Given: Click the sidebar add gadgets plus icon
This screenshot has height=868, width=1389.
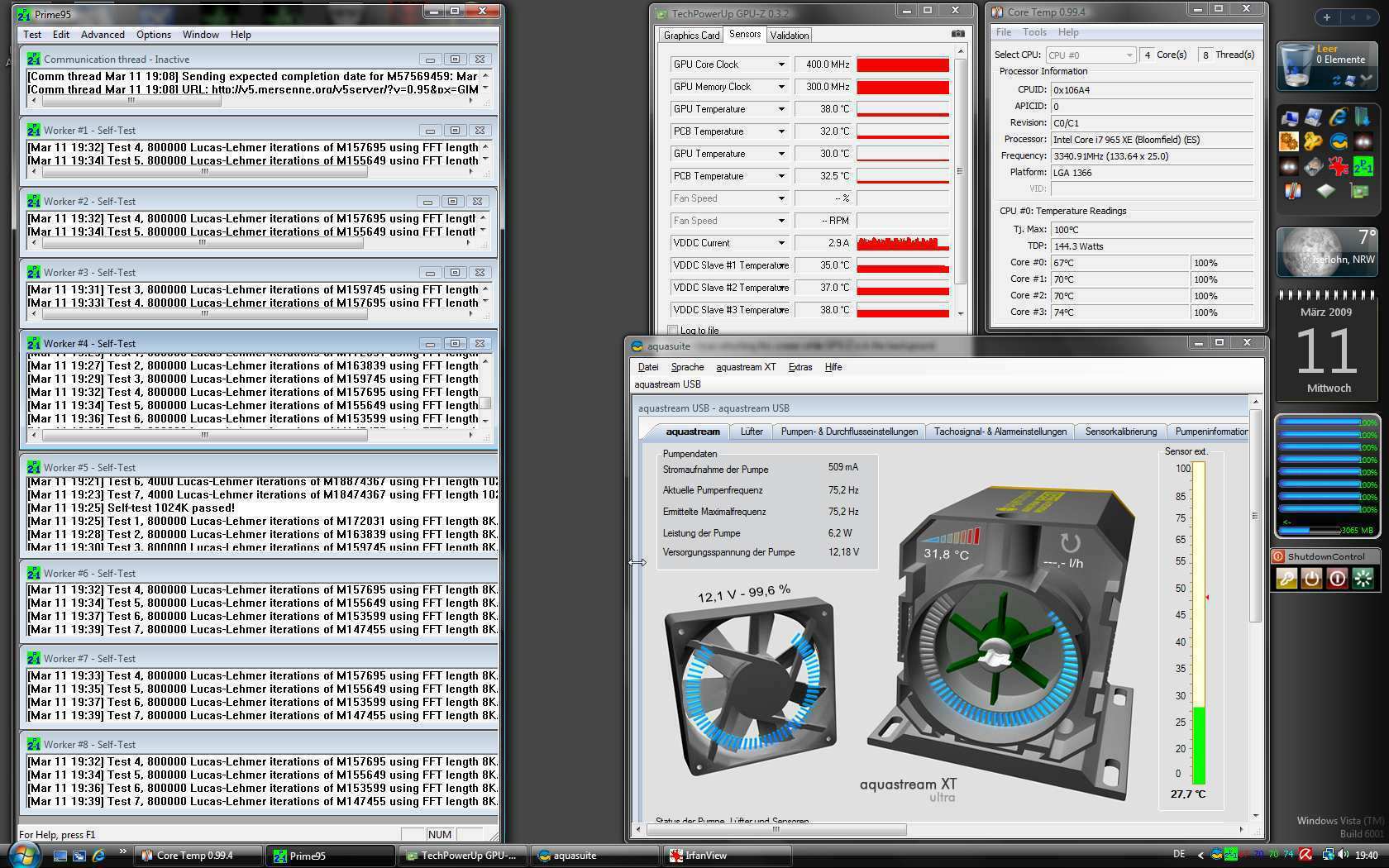Looking at the screenshot, I should click(x=1326, y=17).
